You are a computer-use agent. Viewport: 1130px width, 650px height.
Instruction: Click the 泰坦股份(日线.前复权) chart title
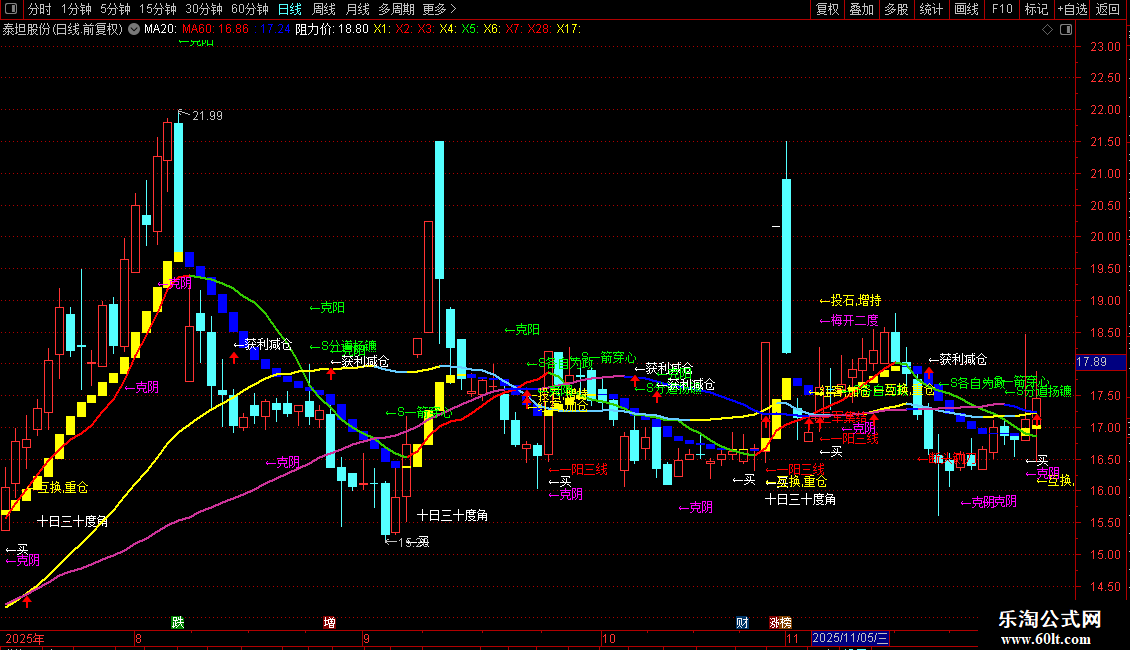[63, 29]
